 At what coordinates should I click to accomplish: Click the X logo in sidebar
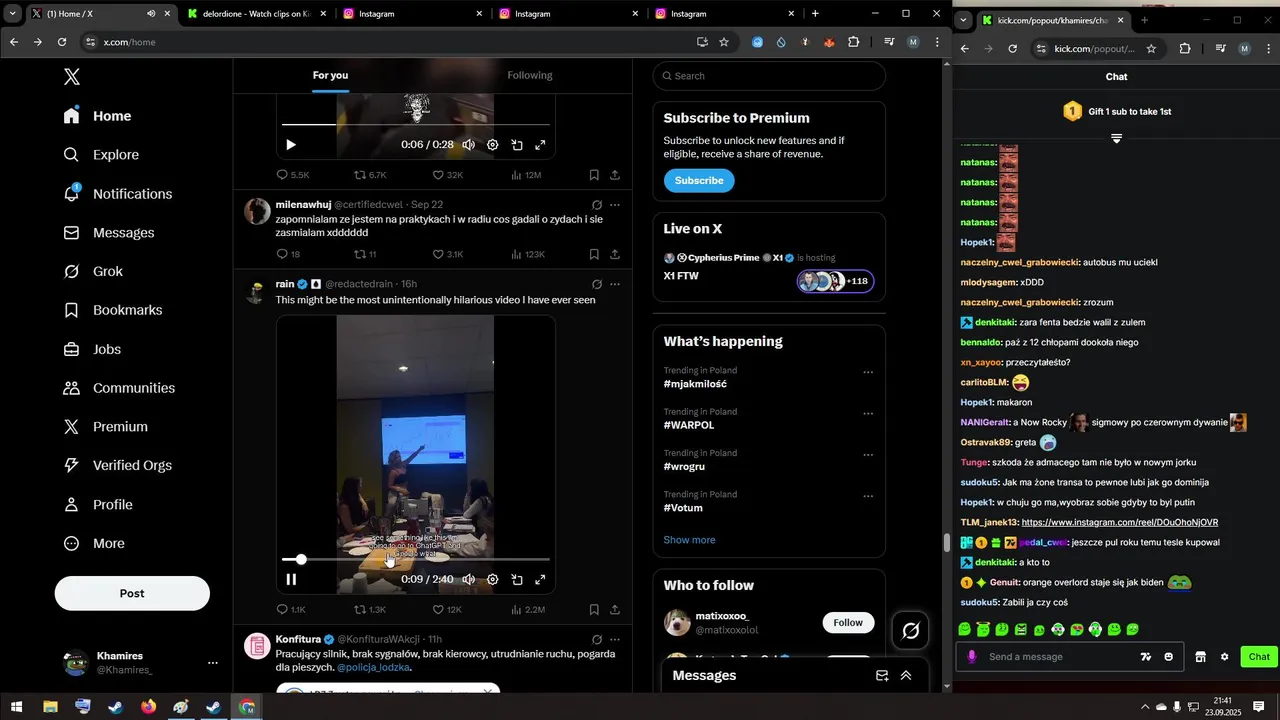coord(72,77)
